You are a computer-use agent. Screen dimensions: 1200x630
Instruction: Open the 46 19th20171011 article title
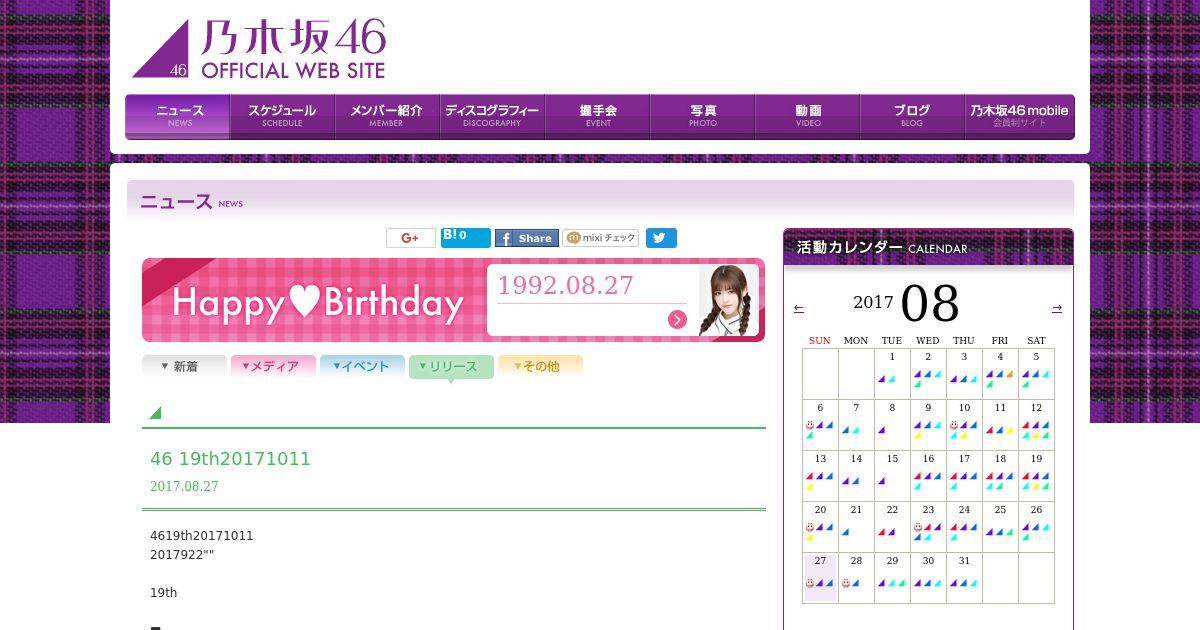click(230, 459)
